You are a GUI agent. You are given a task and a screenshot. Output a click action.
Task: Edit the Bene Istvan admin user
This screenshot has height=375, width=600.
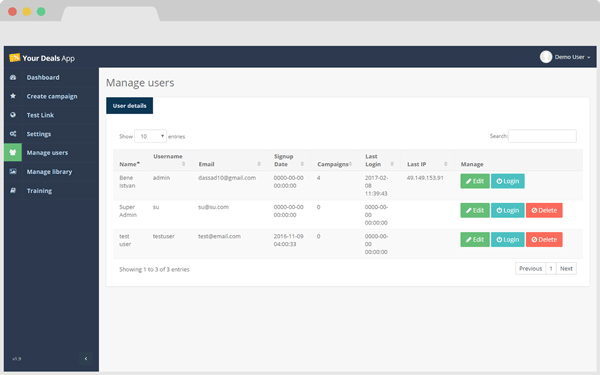click(x=475, y=181)
